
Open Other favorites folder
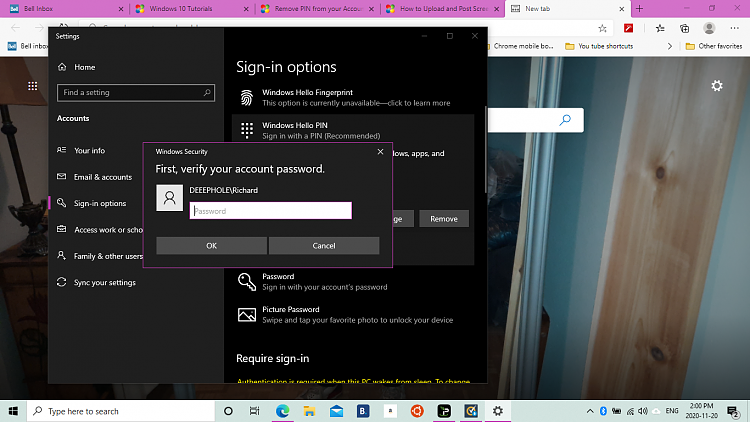[x=714, y=46]
